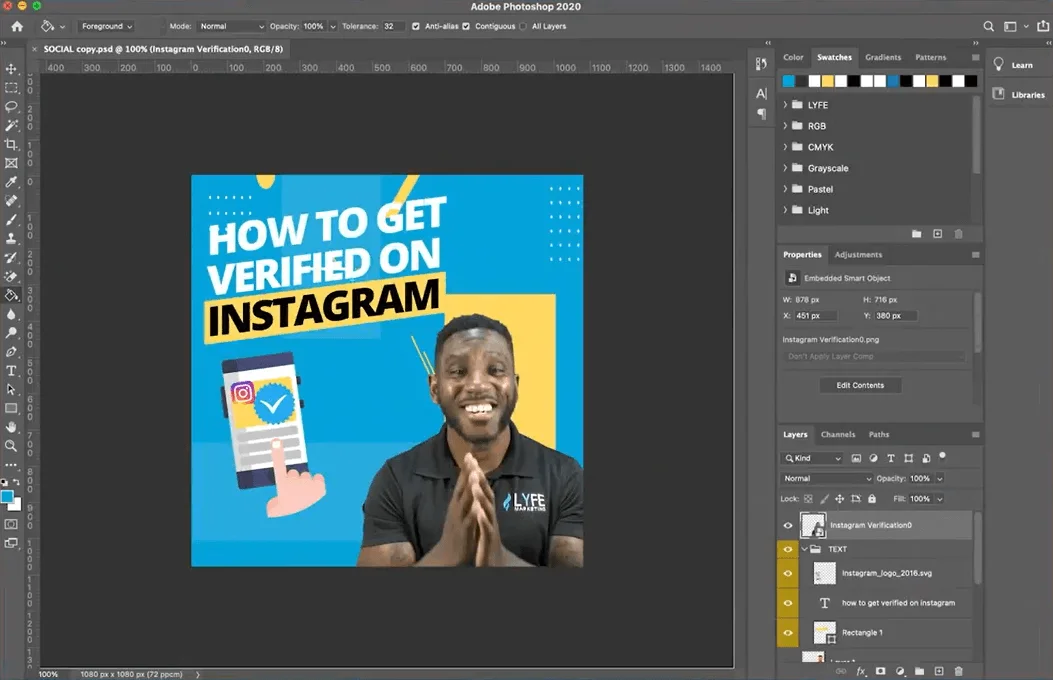Activate the Zoom tool
This screenshot has height=680, width=1053.
[x=12, y=445]
